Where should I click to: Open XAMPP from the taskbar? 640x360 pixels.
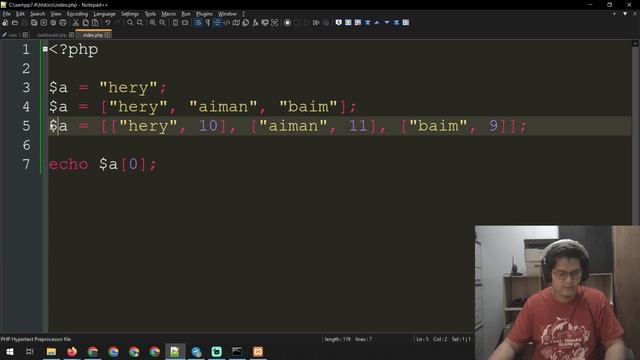click(258, 351)
